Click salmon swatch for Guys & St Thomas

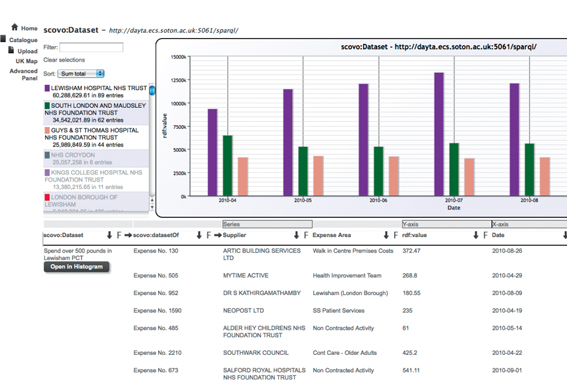point(47,130)
